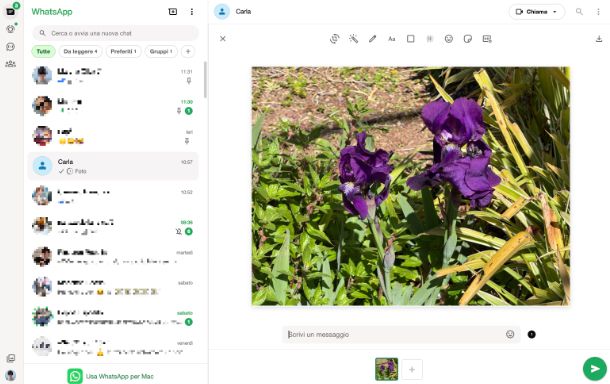The height and width of the screenshot is (384, 610).
Task: Add another file with the plus tile
Action: pyautogui.click(x=412, y=369)
